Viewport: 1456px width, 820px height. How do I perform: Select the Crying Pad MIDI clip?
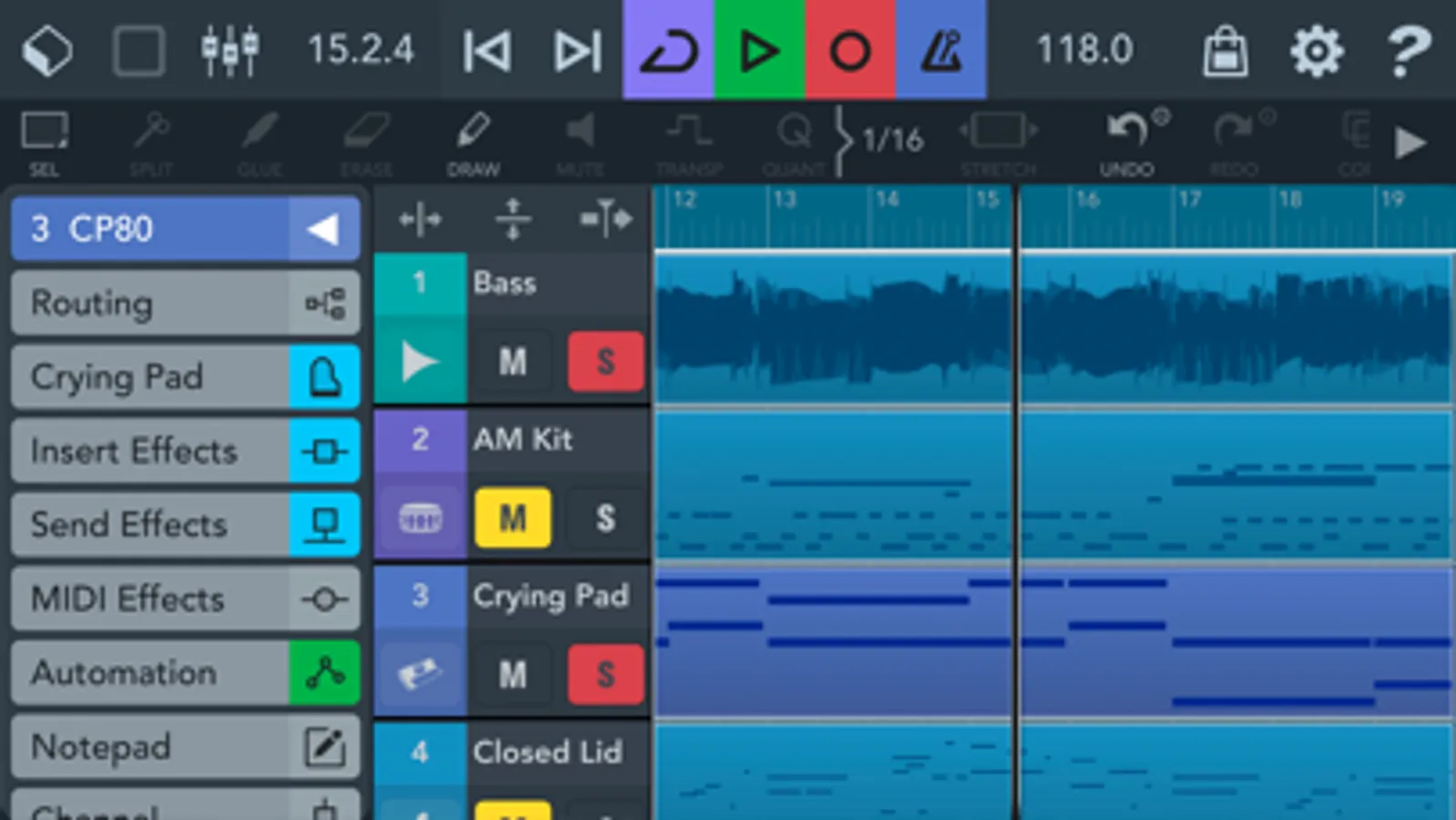(1054, 641)
